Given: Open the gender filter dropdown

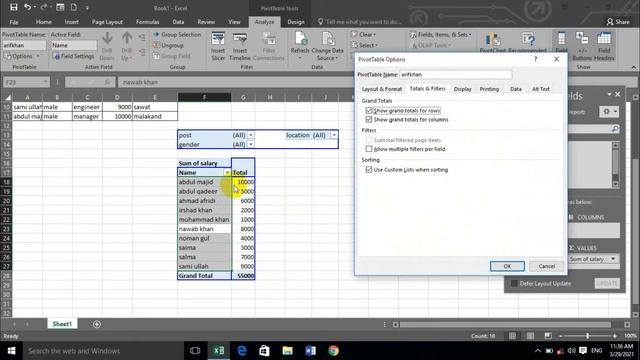Looking at the screenshot, I should (251, 144).
